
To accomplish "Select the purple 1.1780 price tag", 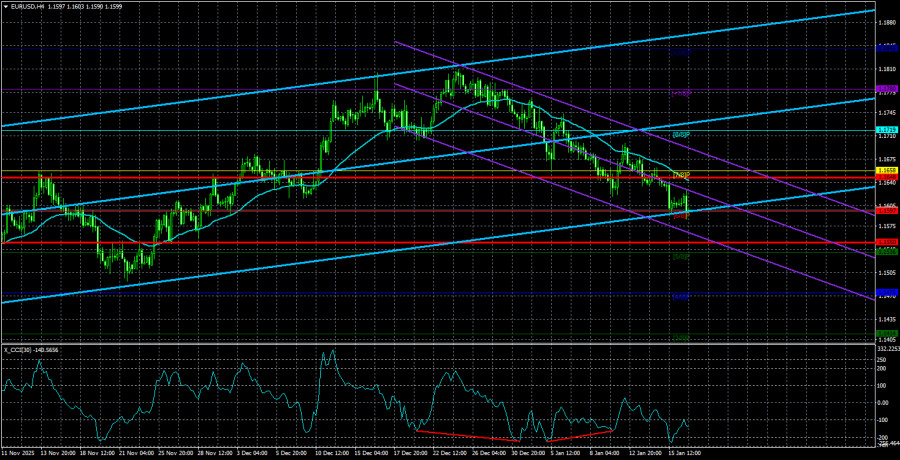I will coord(886,89).
